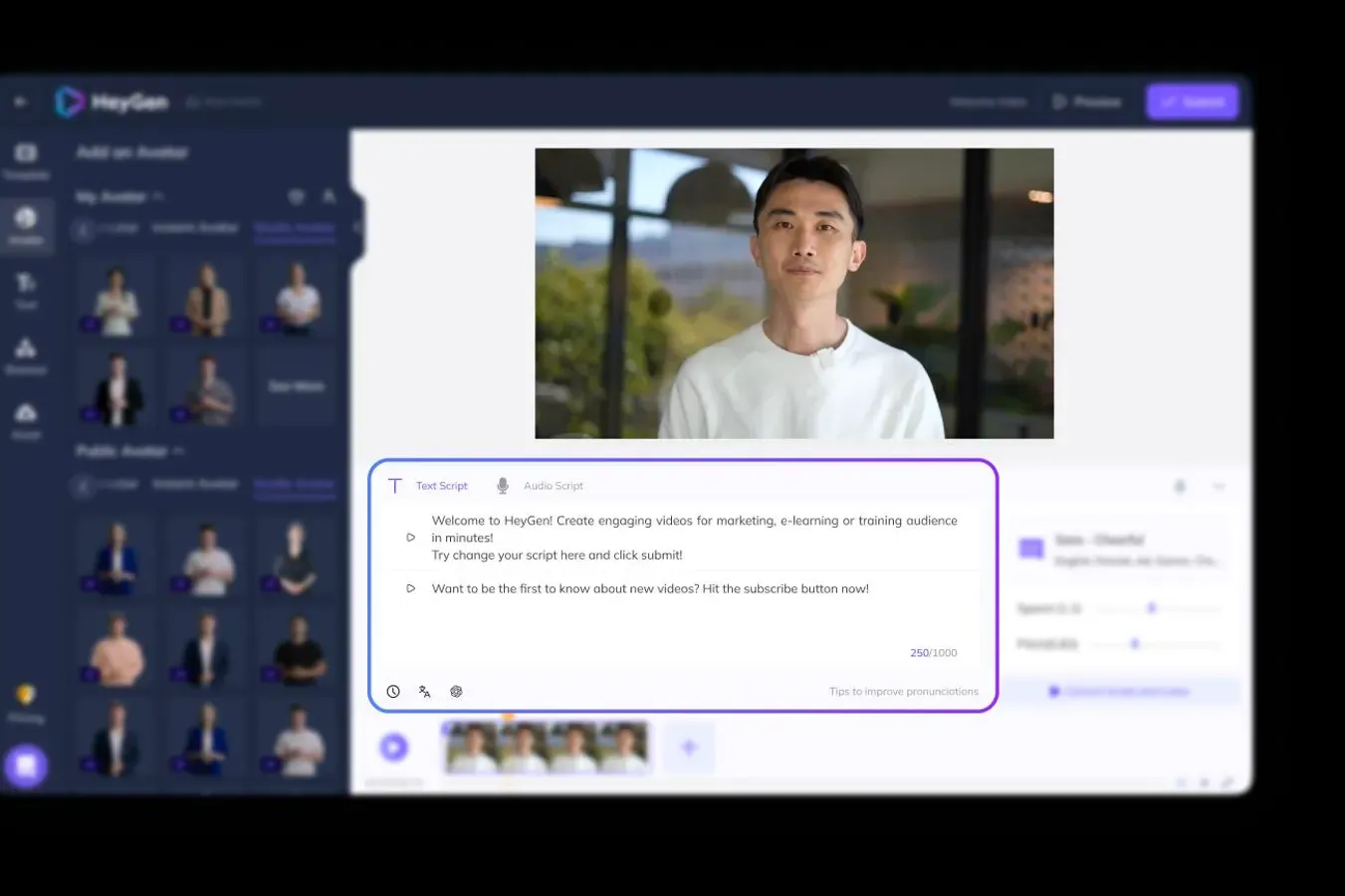The height and width of the screenshot is (896, 1345).
Task: Click the plus button to add a scene
Action: point(689,747)
